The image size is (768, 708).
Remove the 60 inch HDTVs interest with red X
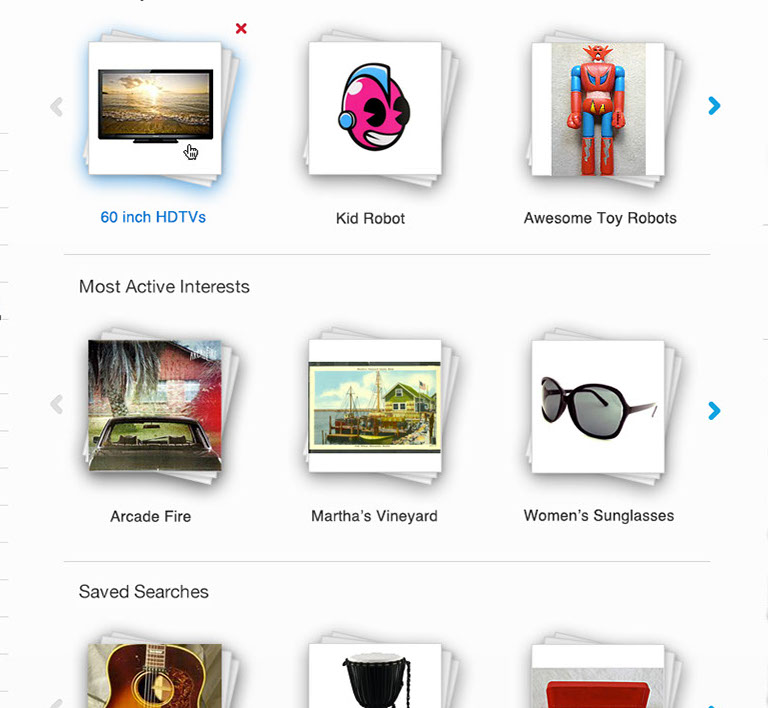(x=241, y=28)
